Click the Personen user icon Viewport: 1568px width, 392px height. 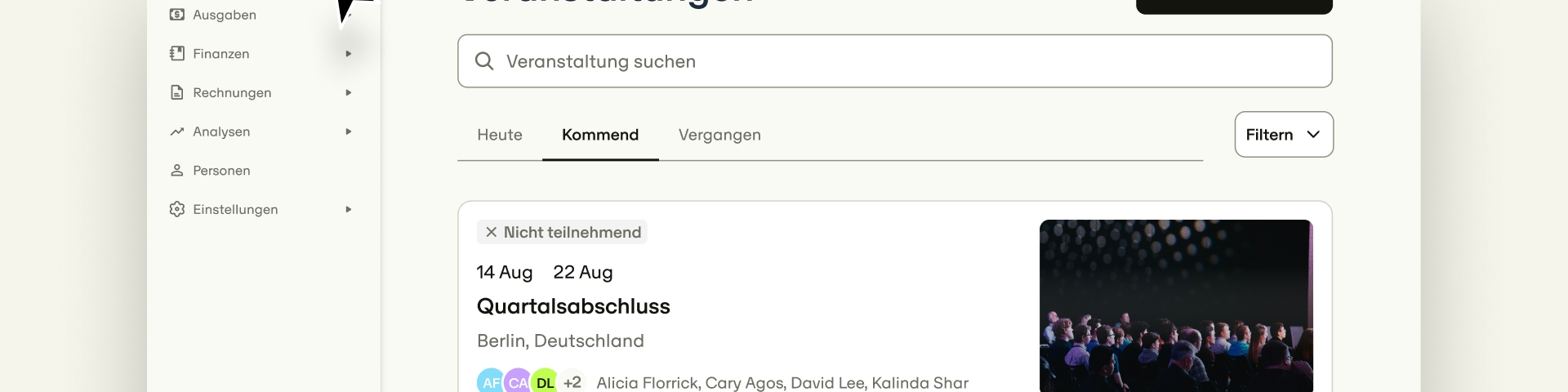pyautogui.click(x=176, y=171)
